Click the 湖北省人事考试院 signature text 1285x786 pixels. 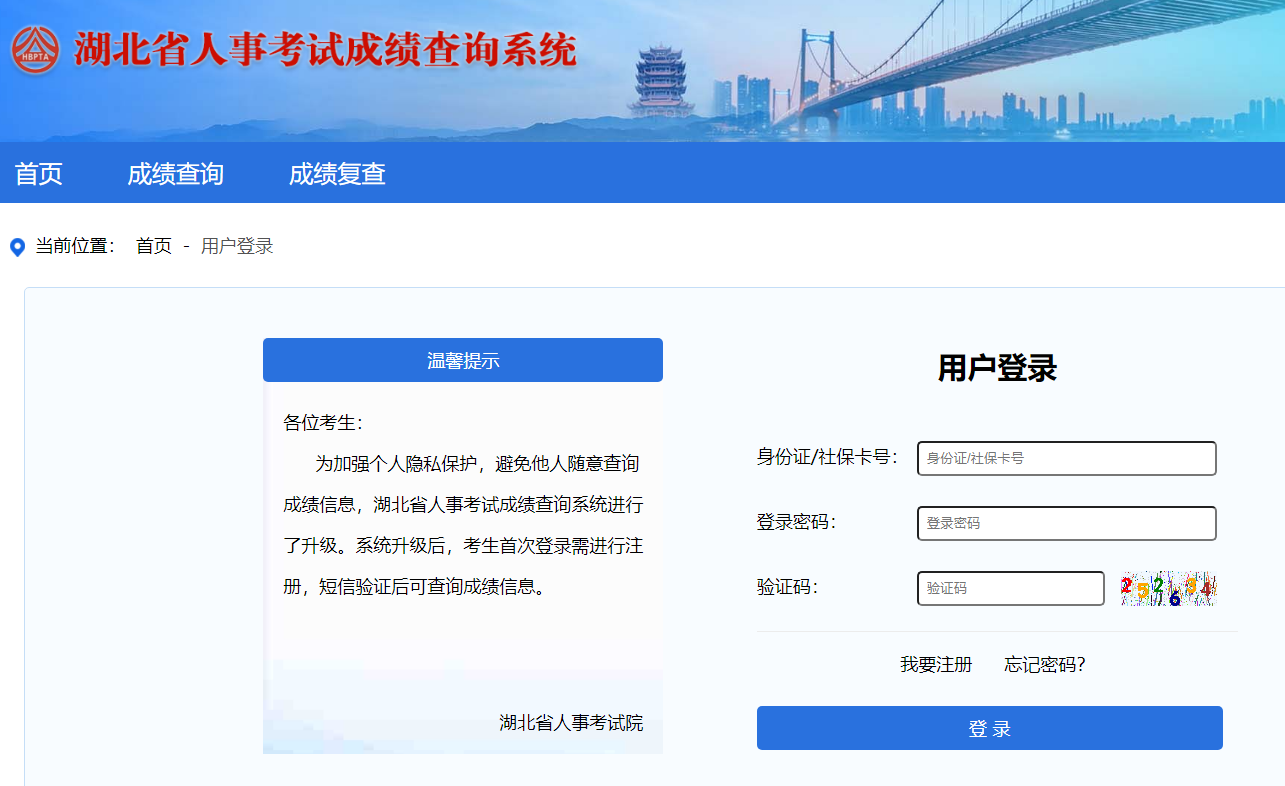[571, 722]
